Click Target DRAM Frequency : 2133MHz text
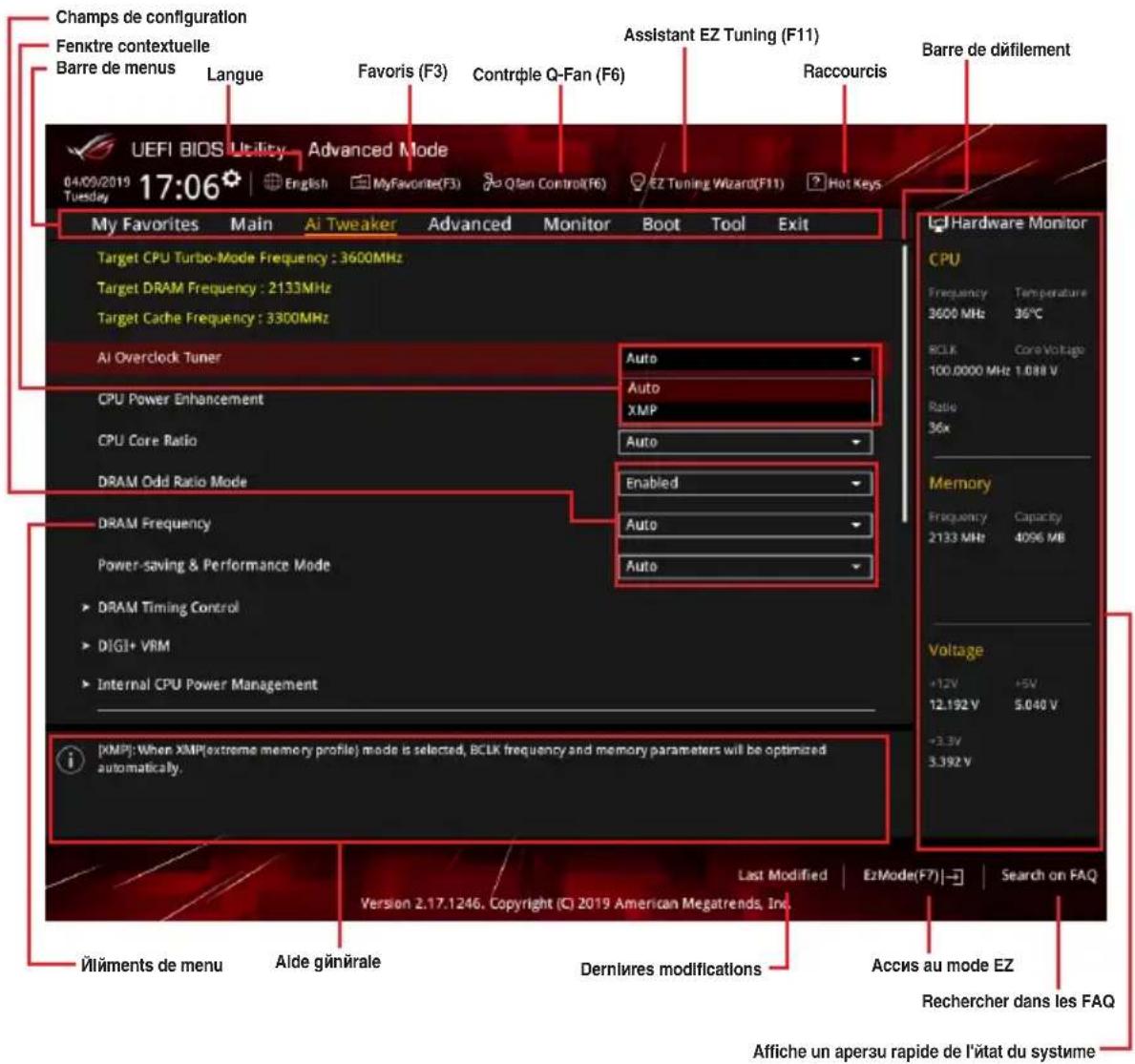The image size is (1135, 1064). [214, 288]
